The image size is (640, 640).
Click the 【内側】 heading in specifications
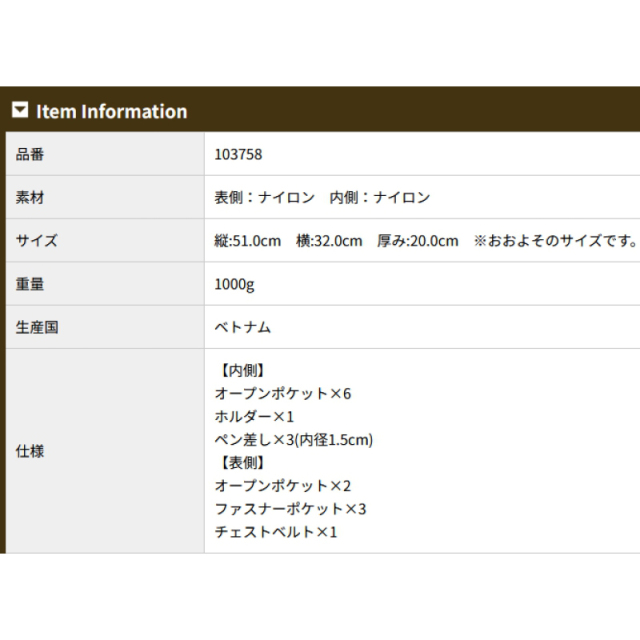coord(242,371)
